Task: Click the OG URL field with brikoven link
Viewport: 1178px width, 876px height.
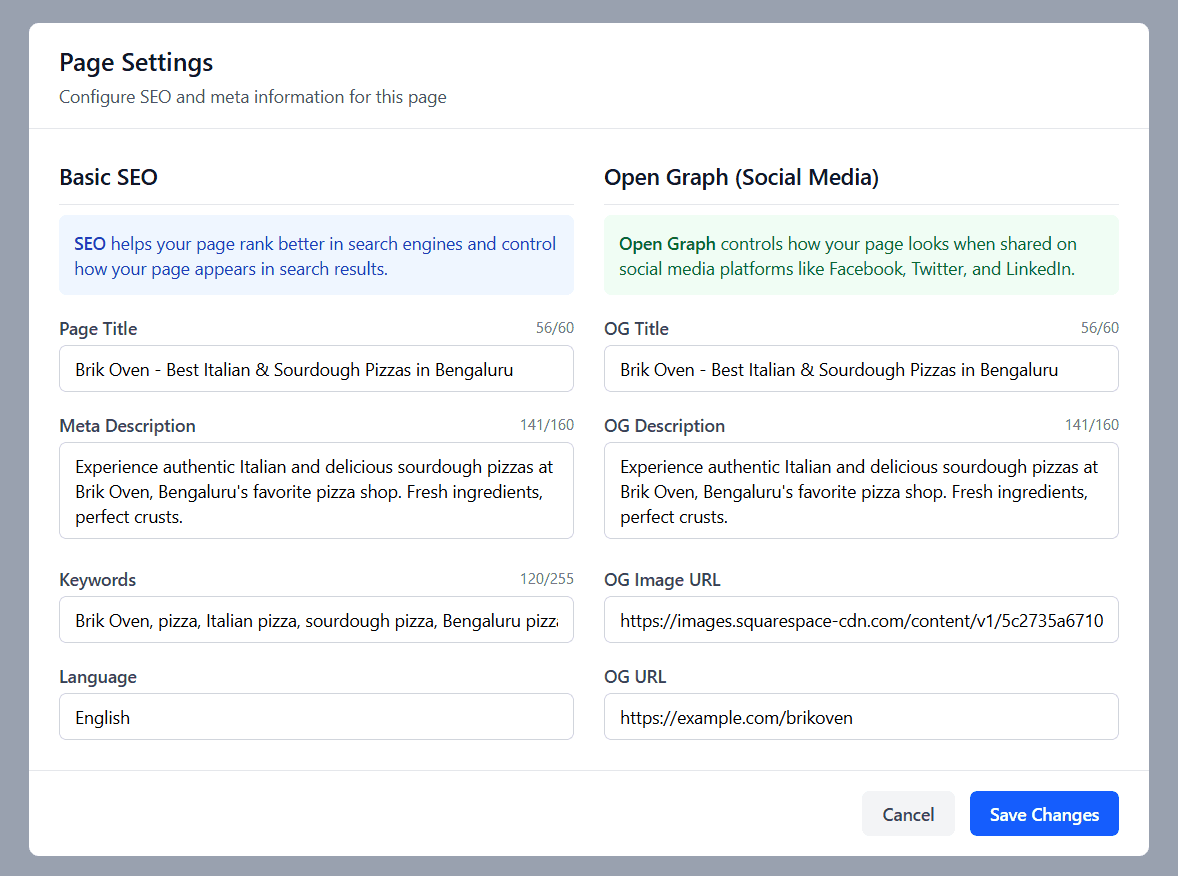Action: (860, 716)
